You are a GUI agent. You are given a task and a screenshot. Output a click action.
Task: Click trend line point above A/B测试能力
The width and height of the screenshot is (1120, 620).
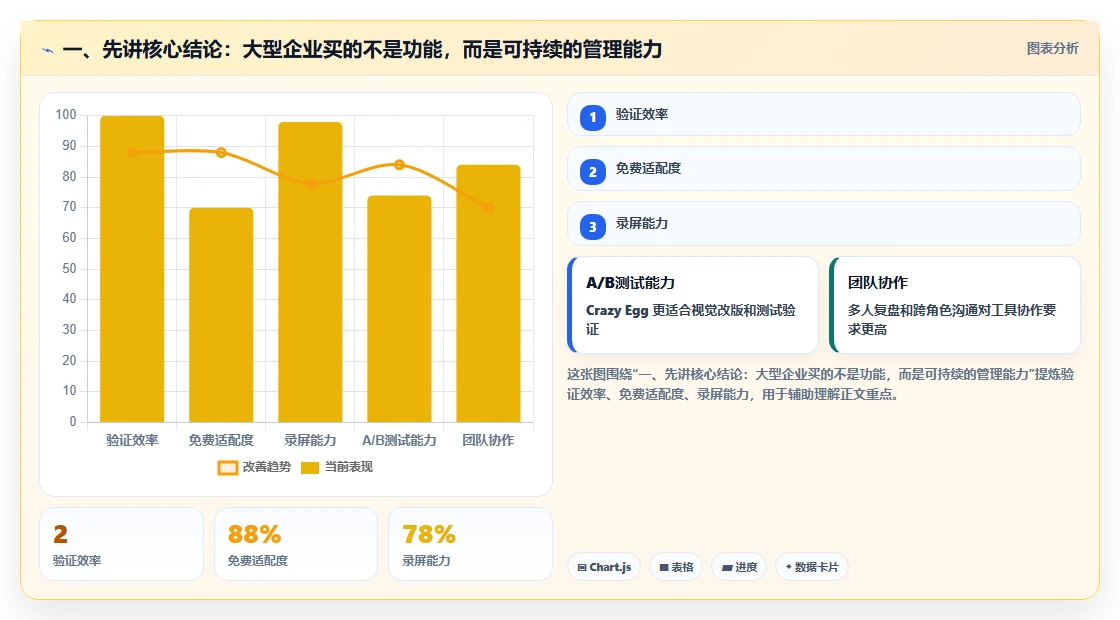pyautogui.click(x=399, y=165)
